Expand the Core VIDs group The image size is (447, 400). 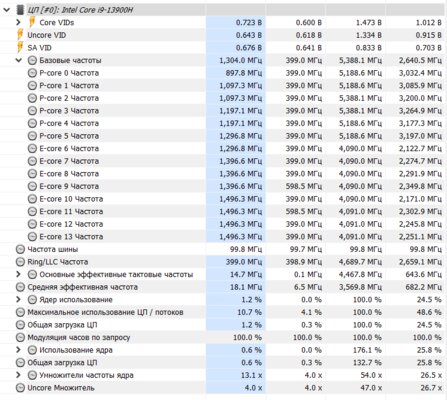pyautogui.click(x=19, y=22)
